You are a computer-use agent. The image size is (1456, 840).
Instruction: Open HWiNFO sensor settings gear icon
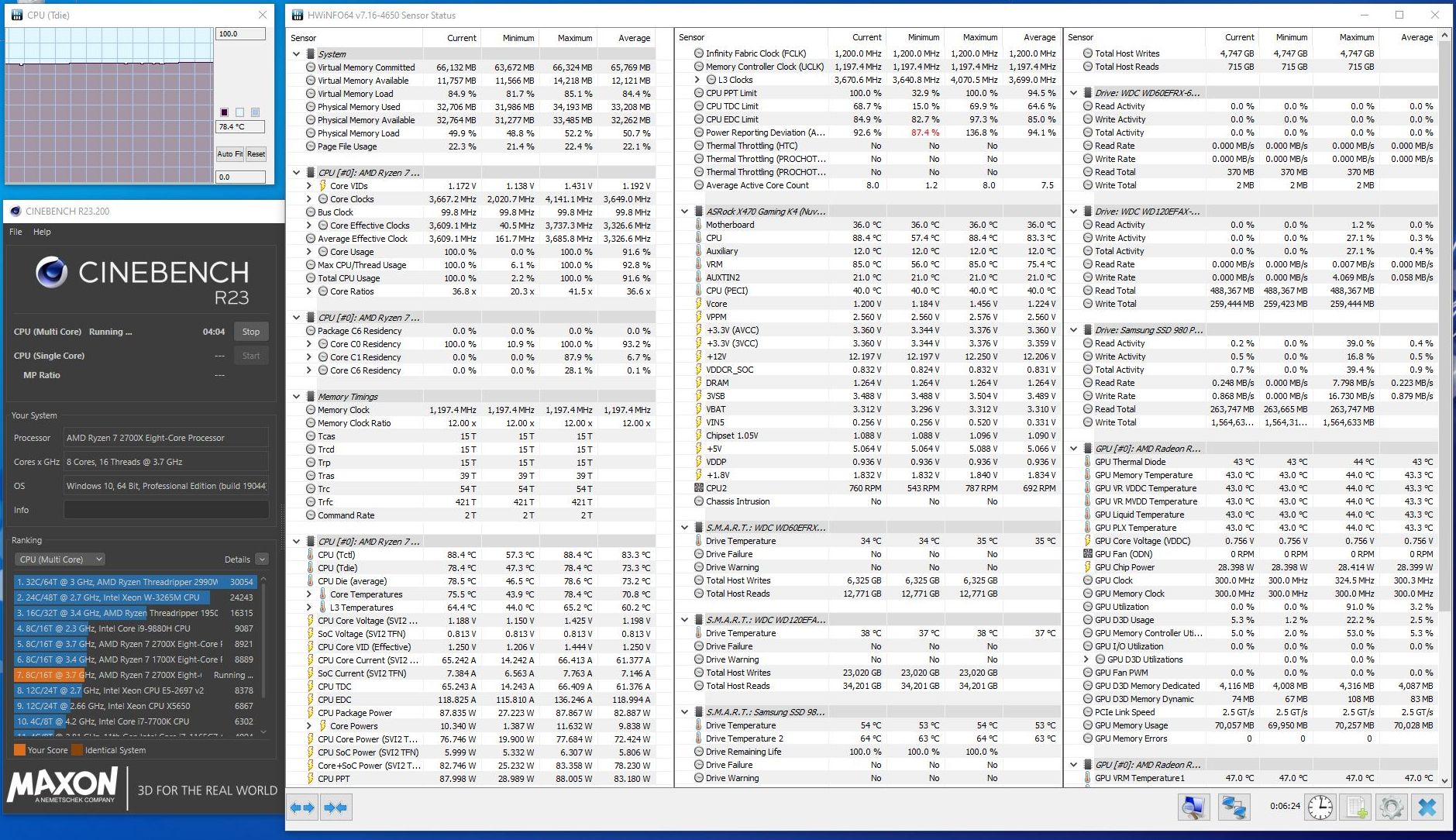[1392, 807]
